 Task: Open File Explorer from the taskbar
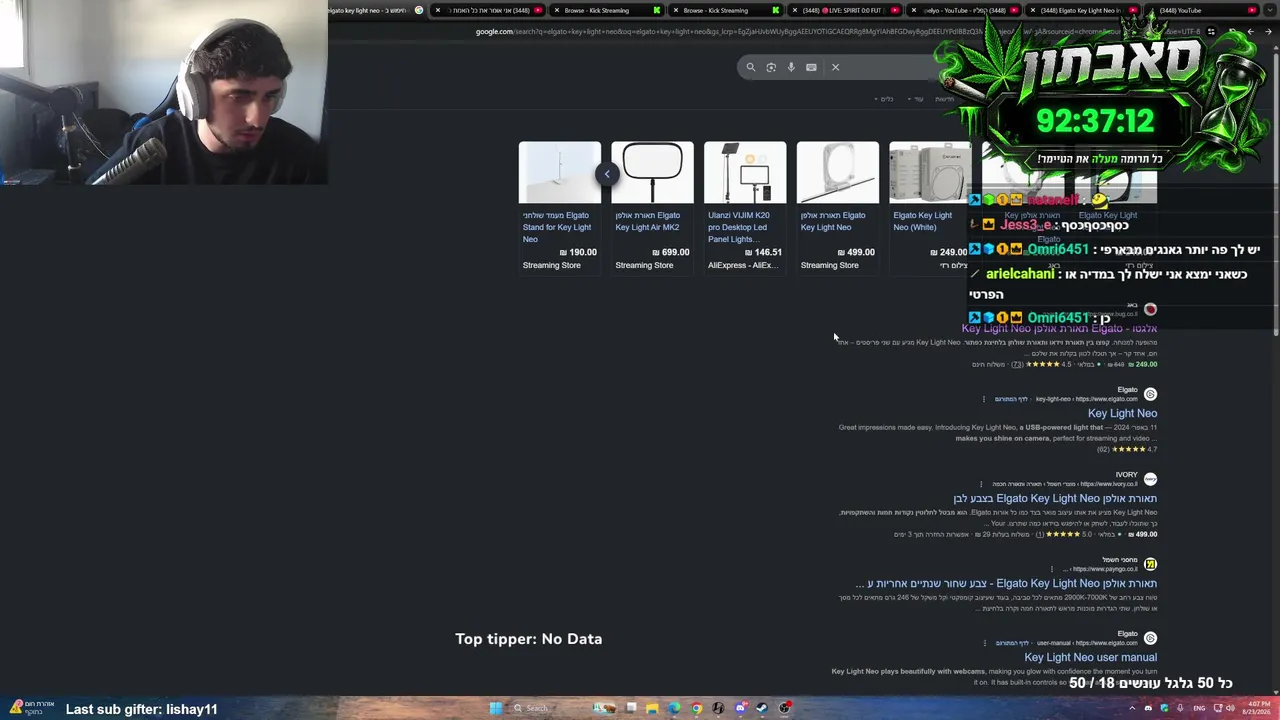point(652,708)
